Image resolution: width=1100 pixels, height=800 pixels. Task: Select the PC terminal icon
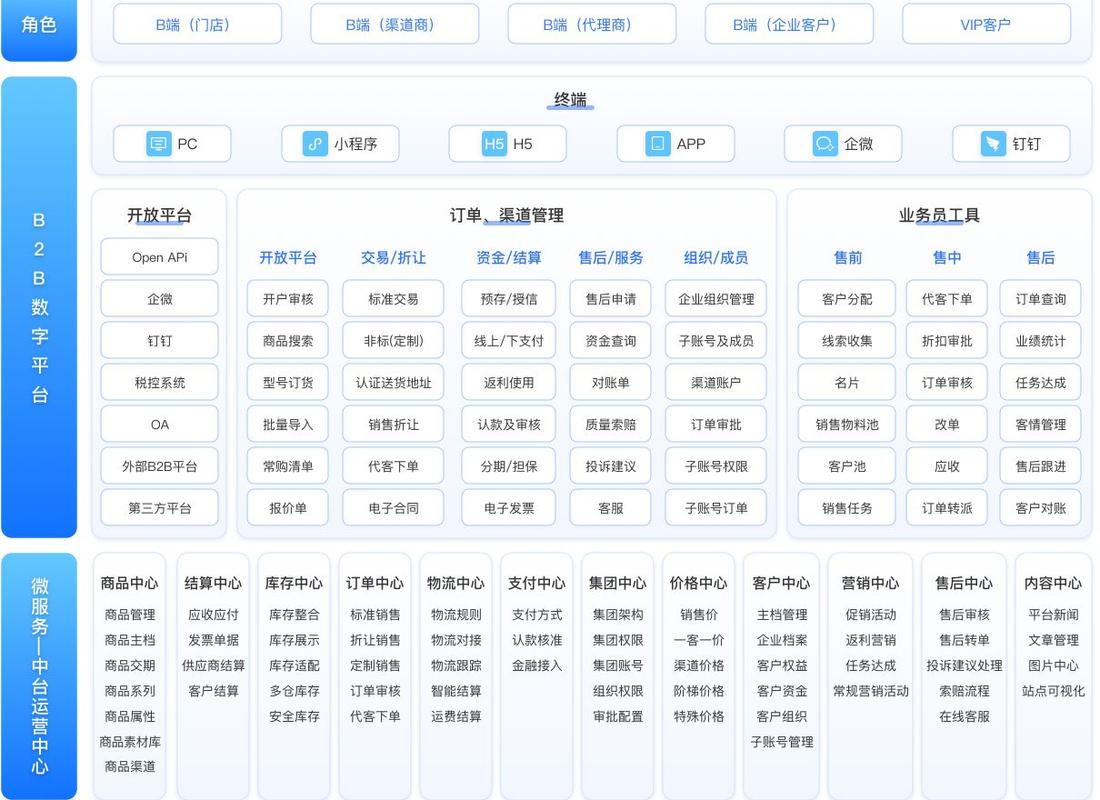tap(160, 143)
